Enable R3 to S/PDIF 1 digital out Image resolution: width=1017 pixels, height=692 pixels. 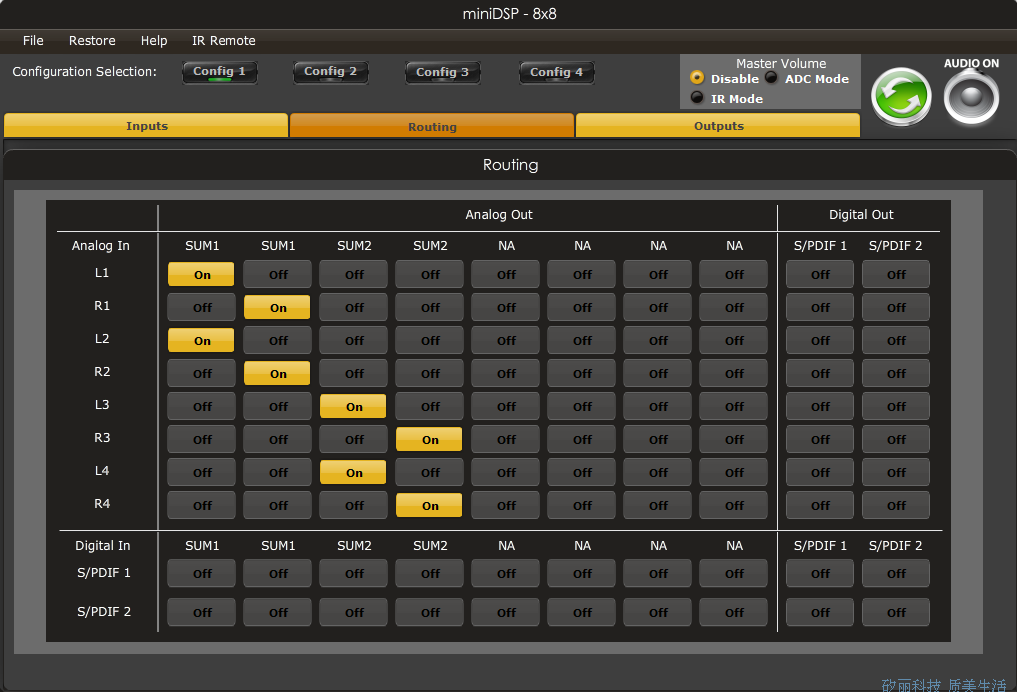tap(820, 440)
